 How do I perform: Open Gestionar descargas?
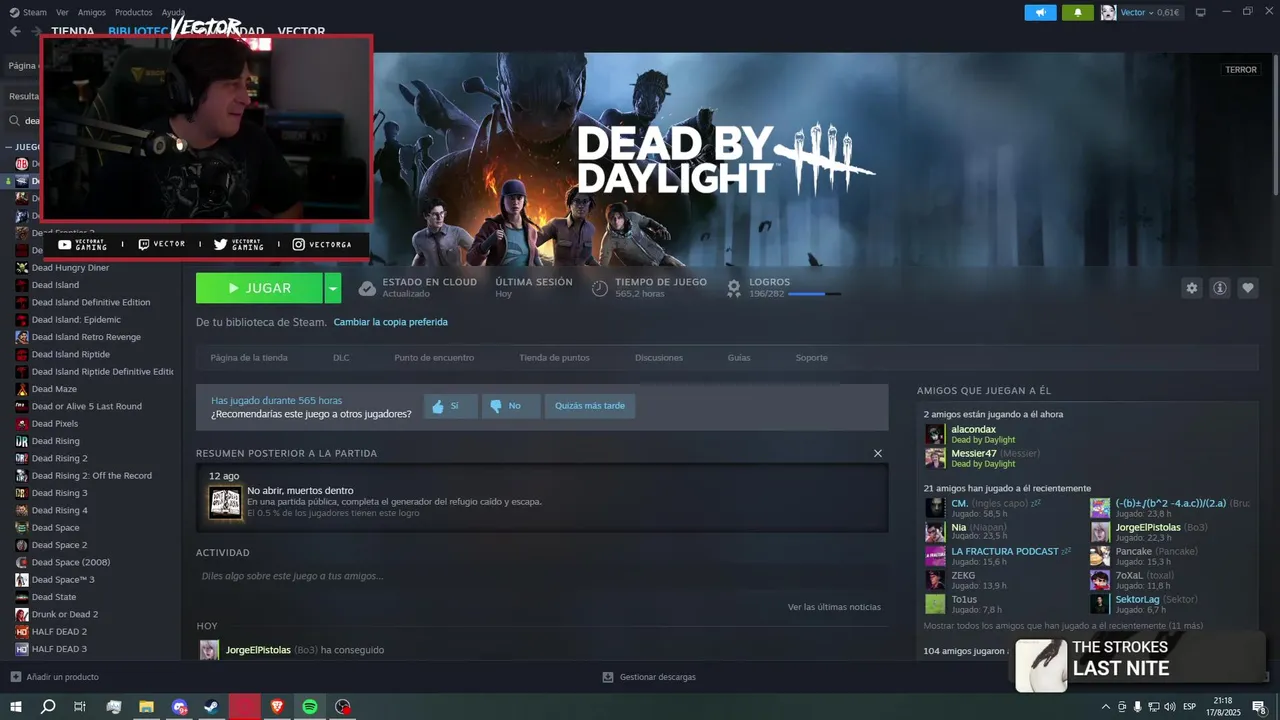click(649, 677)
